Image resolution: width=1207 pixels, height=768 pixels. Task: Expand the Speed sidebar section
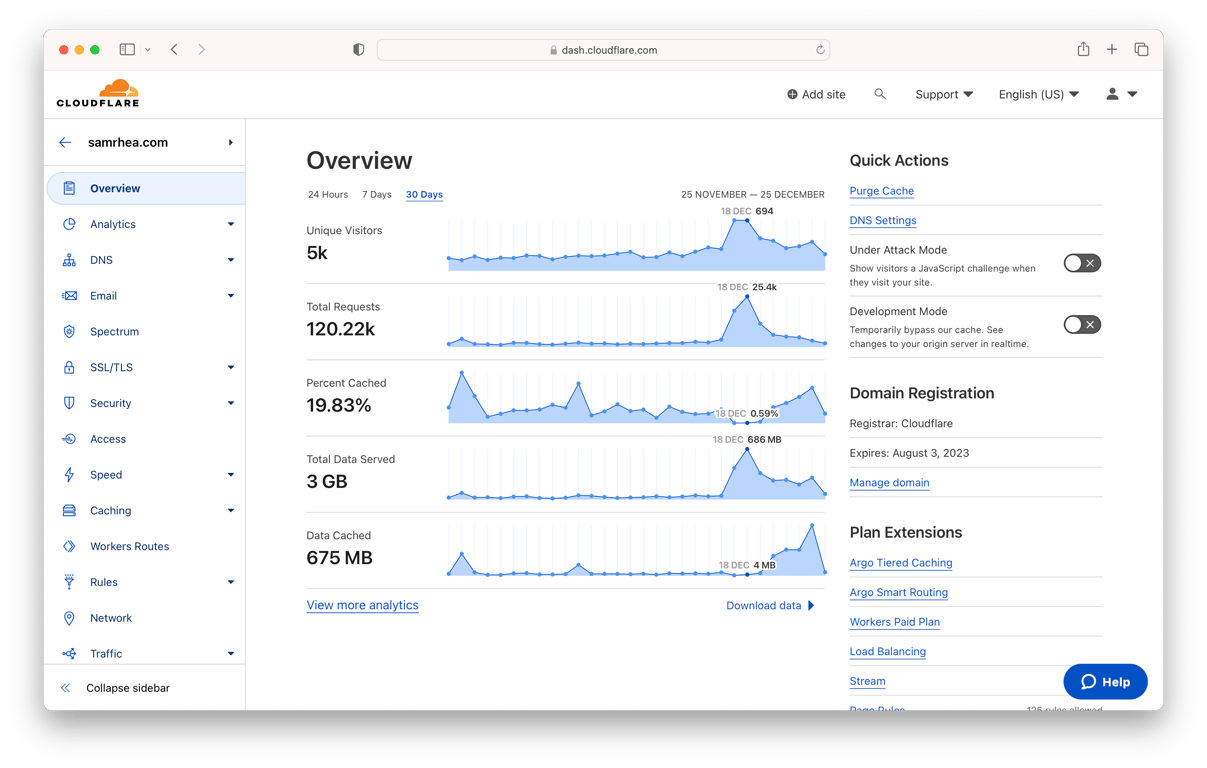231,475
